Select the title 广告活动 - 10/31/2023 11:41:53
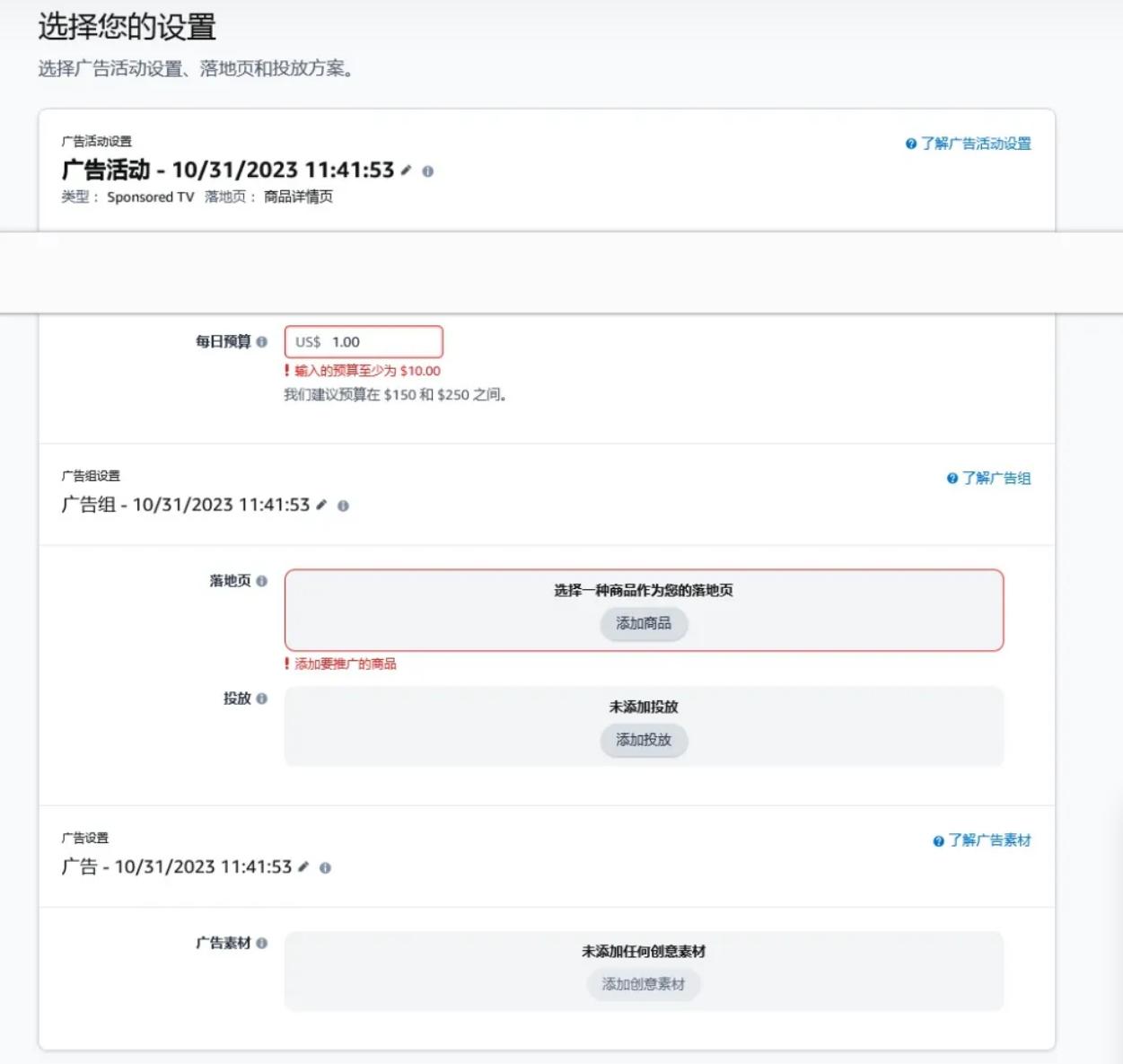Screen dimensions: 1123x1064 point(228,170)
